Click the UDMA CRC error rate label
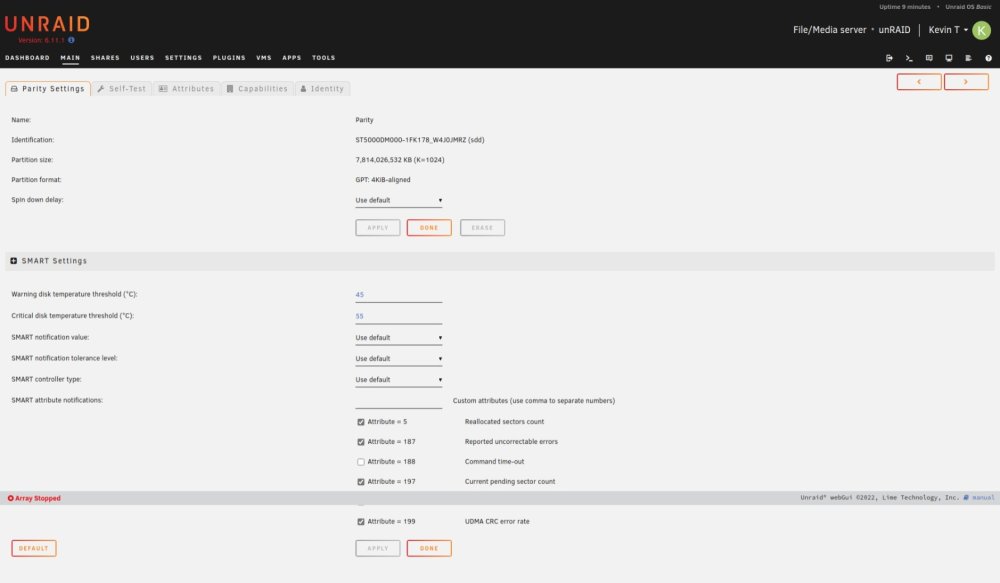1000x583 pixels. [x=497, y=521]
